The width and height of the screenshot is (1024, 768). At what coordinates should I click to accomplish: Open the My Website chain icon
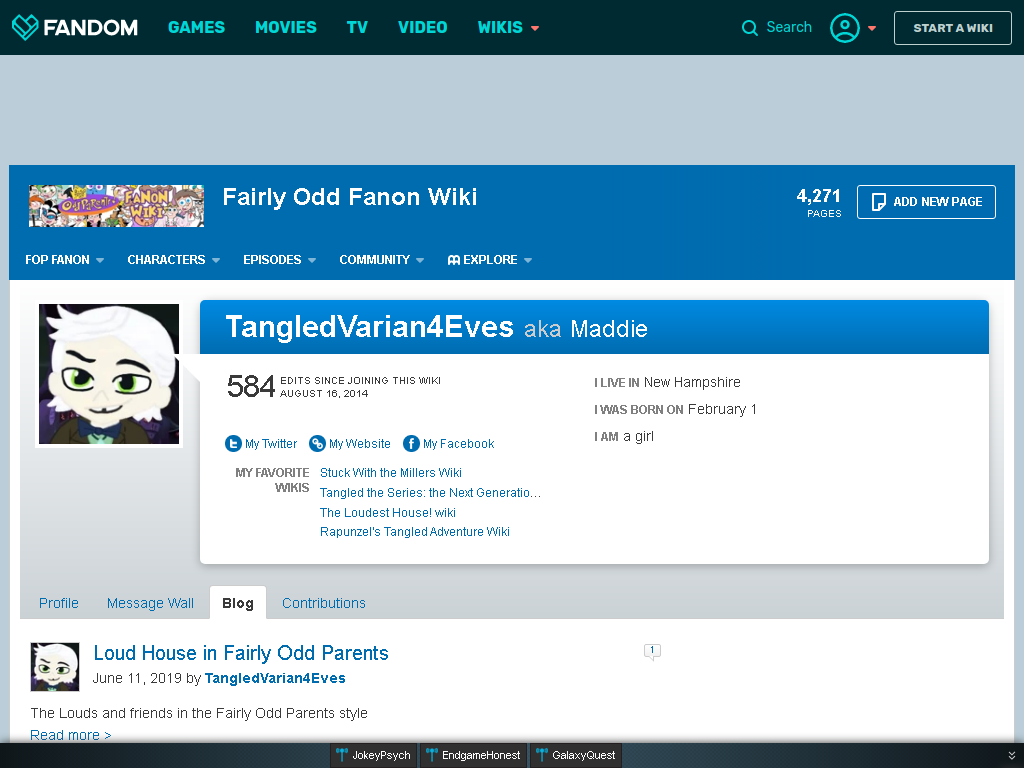coord(317,443)
